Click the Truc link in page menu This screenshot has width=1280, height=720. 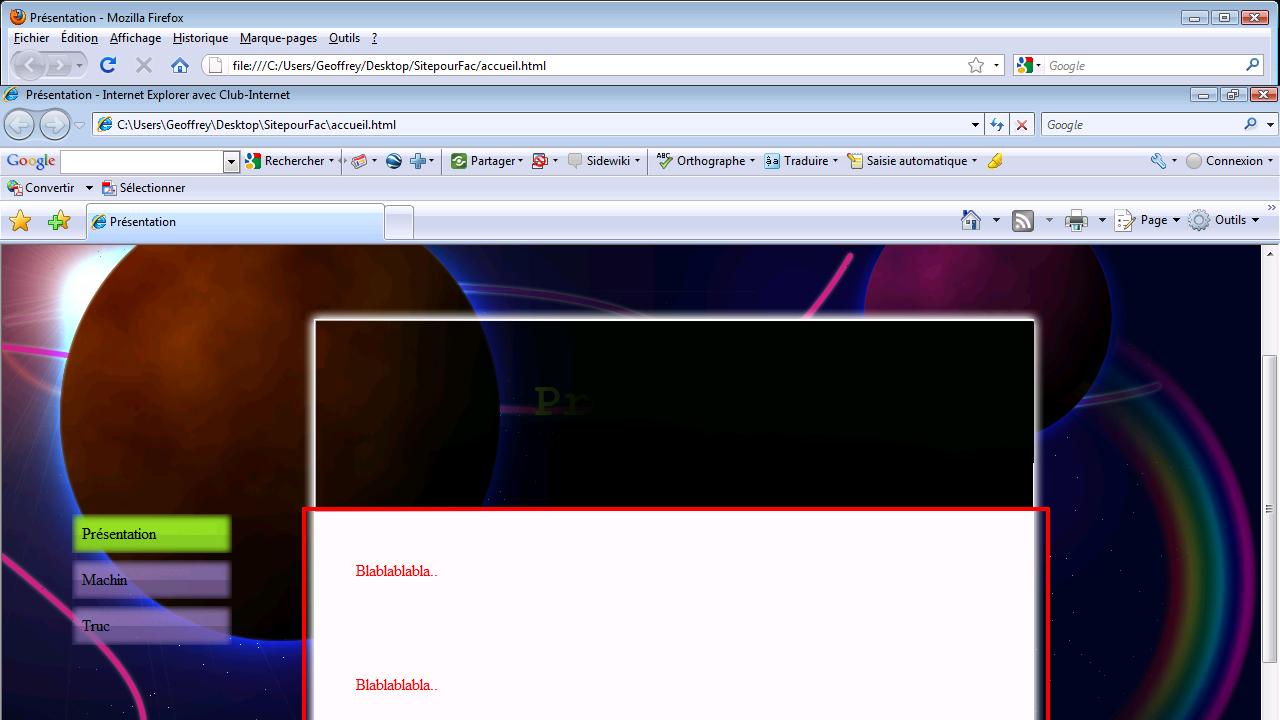(x=151, y=626)
